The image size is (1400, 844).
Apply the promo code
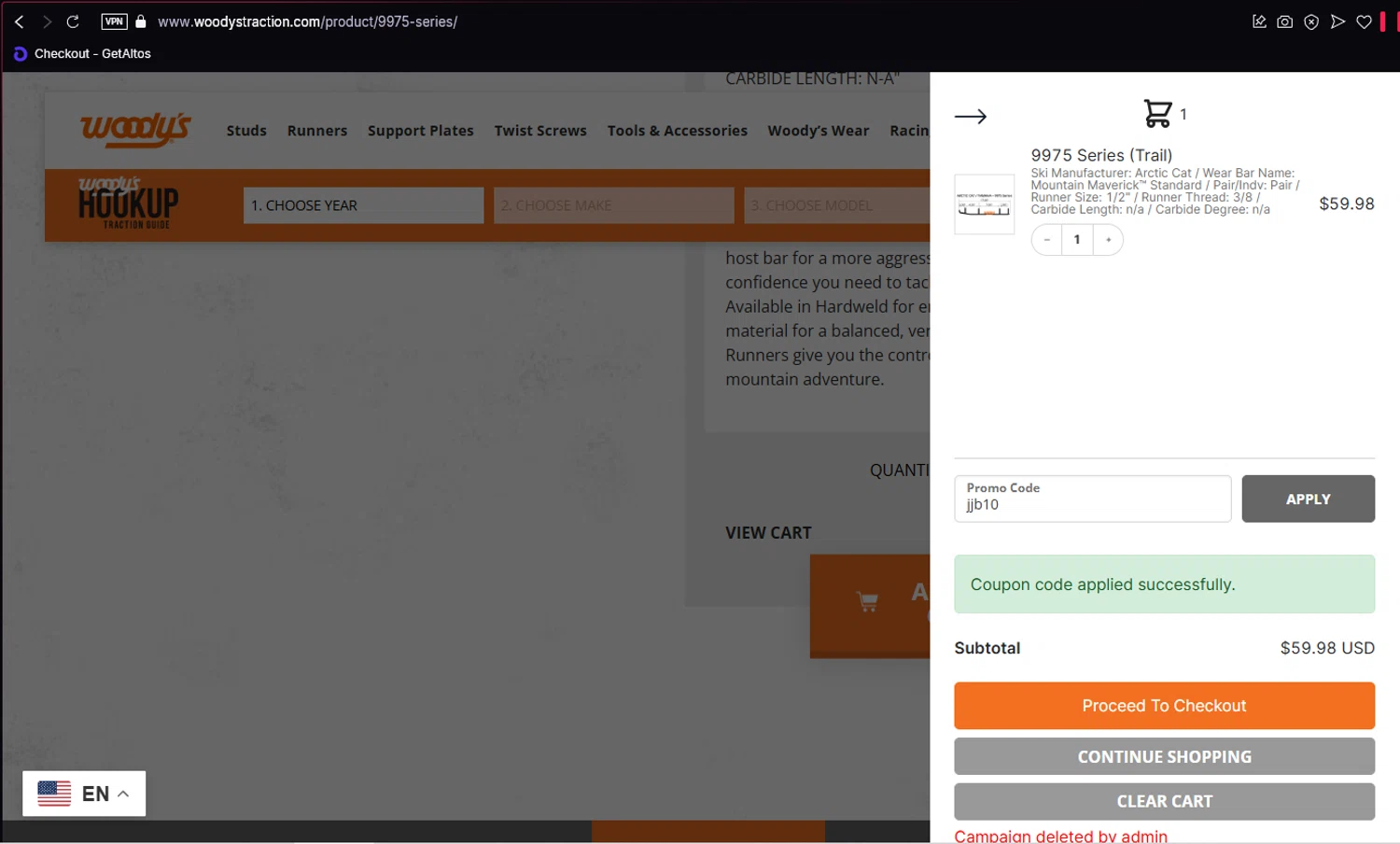(1308, 499)
